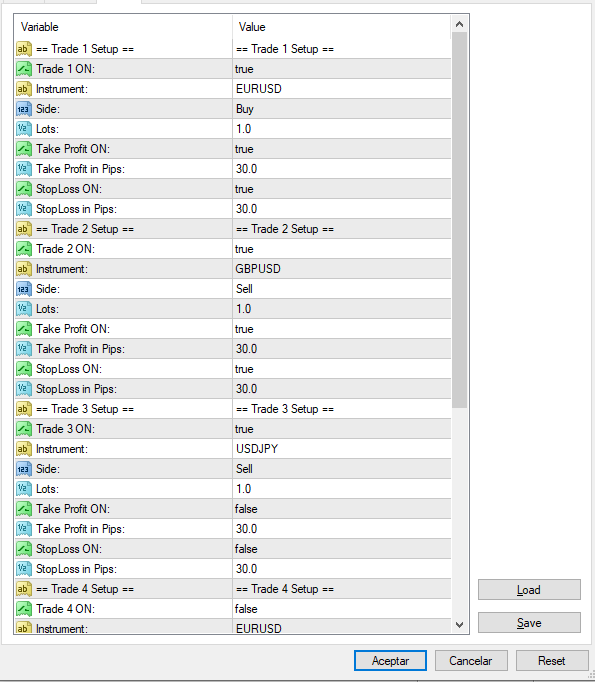Toggle the Trade 3 ON value 'true'
Screen dimensions: 595x682
pyautogui.click(x=342, y=429)
